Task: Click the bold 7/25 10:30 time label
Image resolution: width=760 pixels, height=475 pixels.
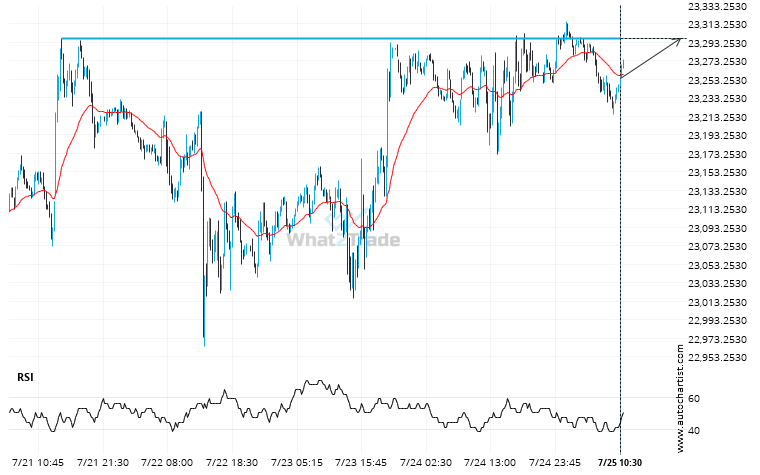Action: 620,463
